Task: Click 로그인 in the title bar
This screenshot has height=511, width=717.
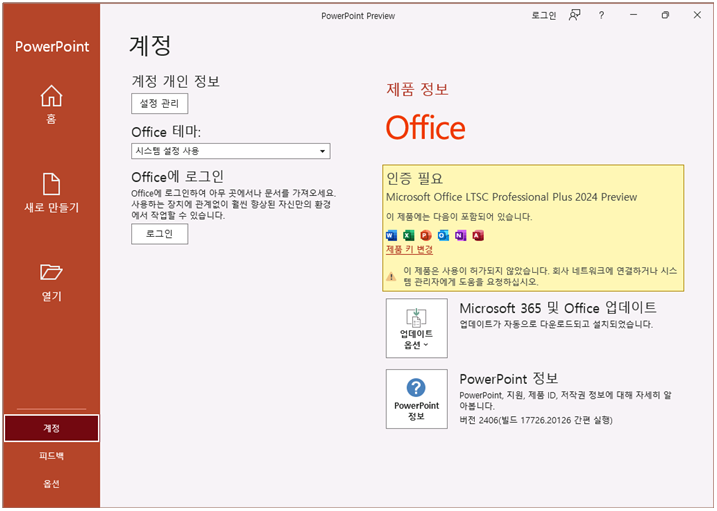Action: pyautogui.click(x=544, y=16)
